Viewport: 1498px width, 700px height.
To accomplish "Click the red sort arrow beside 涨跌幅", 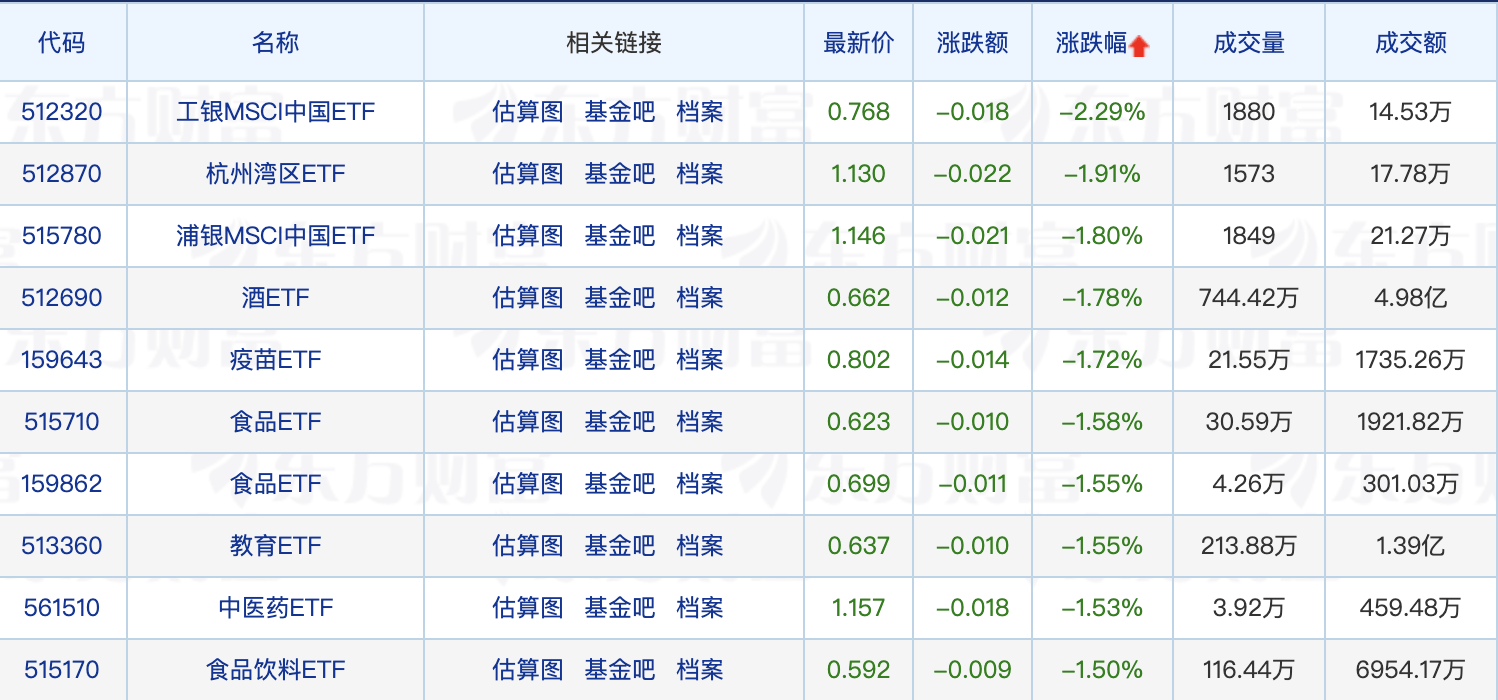I will 1138,46.
